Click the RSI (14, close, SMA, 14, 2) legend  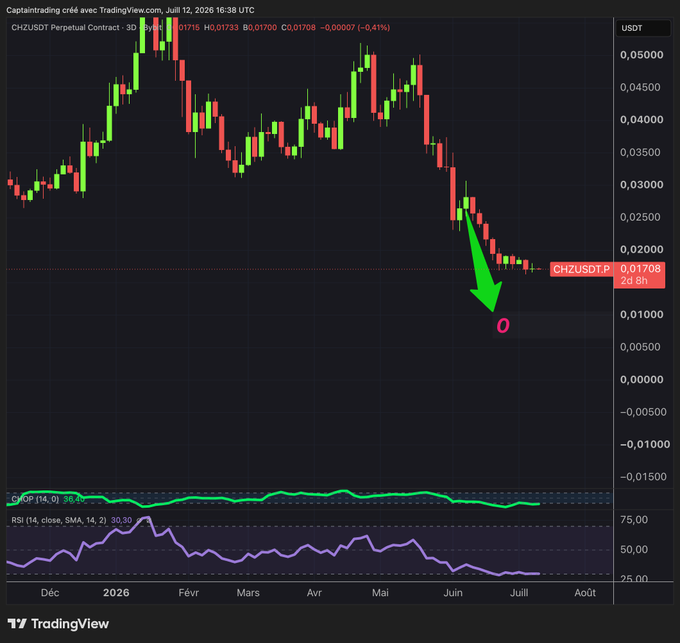click(x=59, y=520)
